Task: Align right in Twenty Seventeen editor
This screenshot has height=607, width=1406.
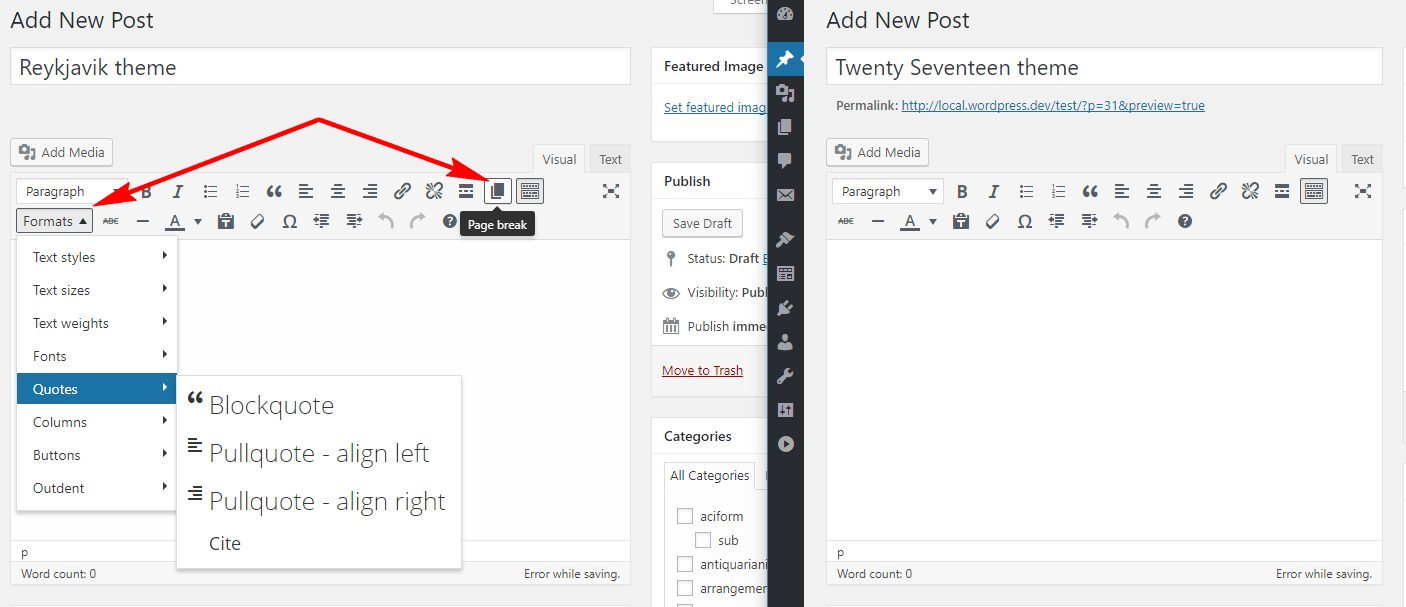Action: [x=1186, y=191]
